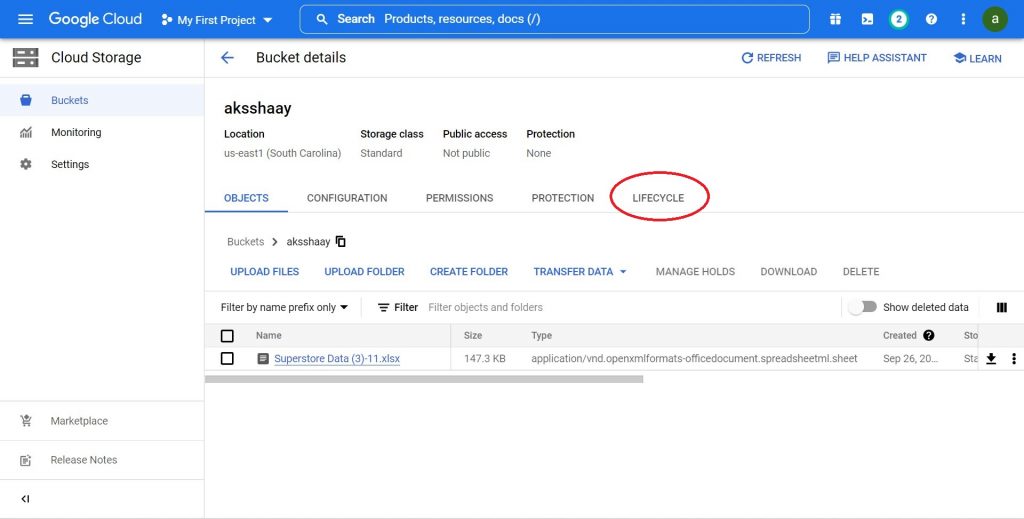The width and height of the screenshot is (1024, 519).
Task: Sort by the Name column header
Action: pos(268,336)
